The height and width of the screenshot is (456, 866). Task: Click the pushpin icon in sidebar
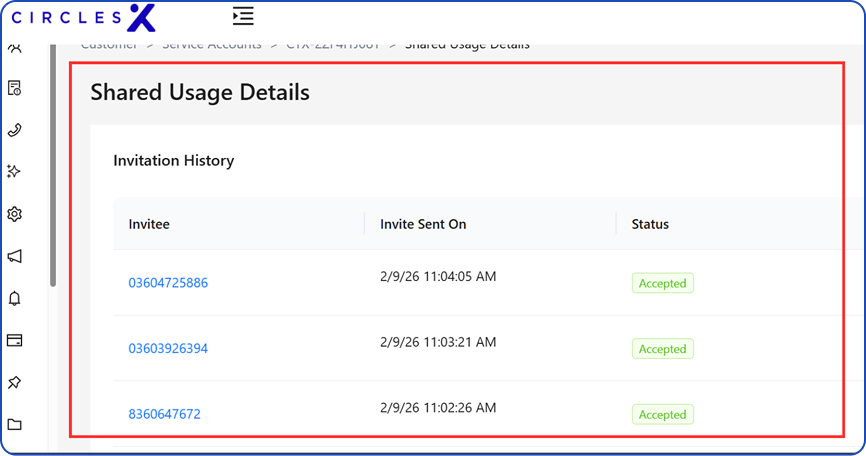click(x=15, y=382)
